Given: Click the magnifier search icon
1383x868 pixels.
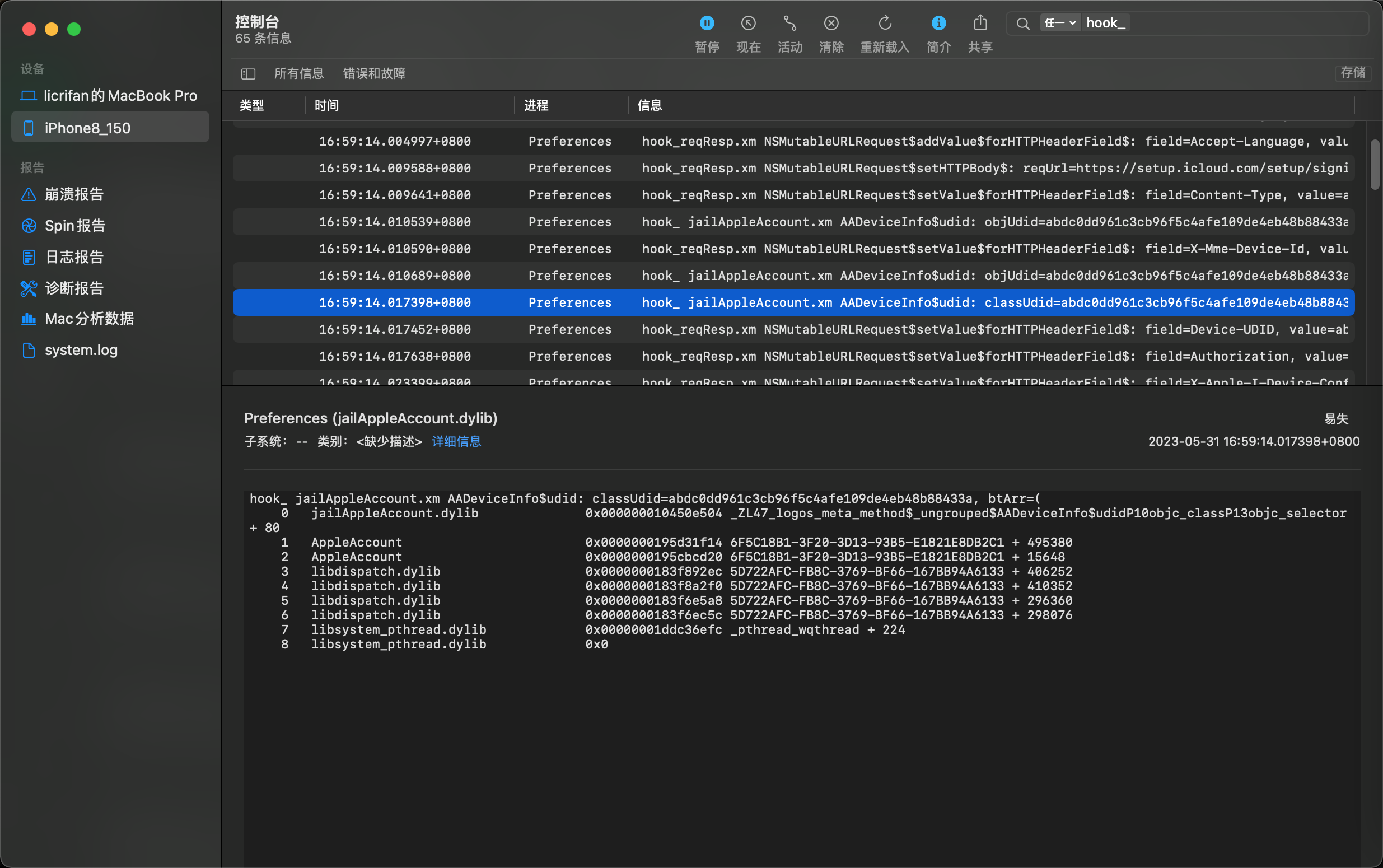Looking at the screenshot, I should coord(1022,24).
